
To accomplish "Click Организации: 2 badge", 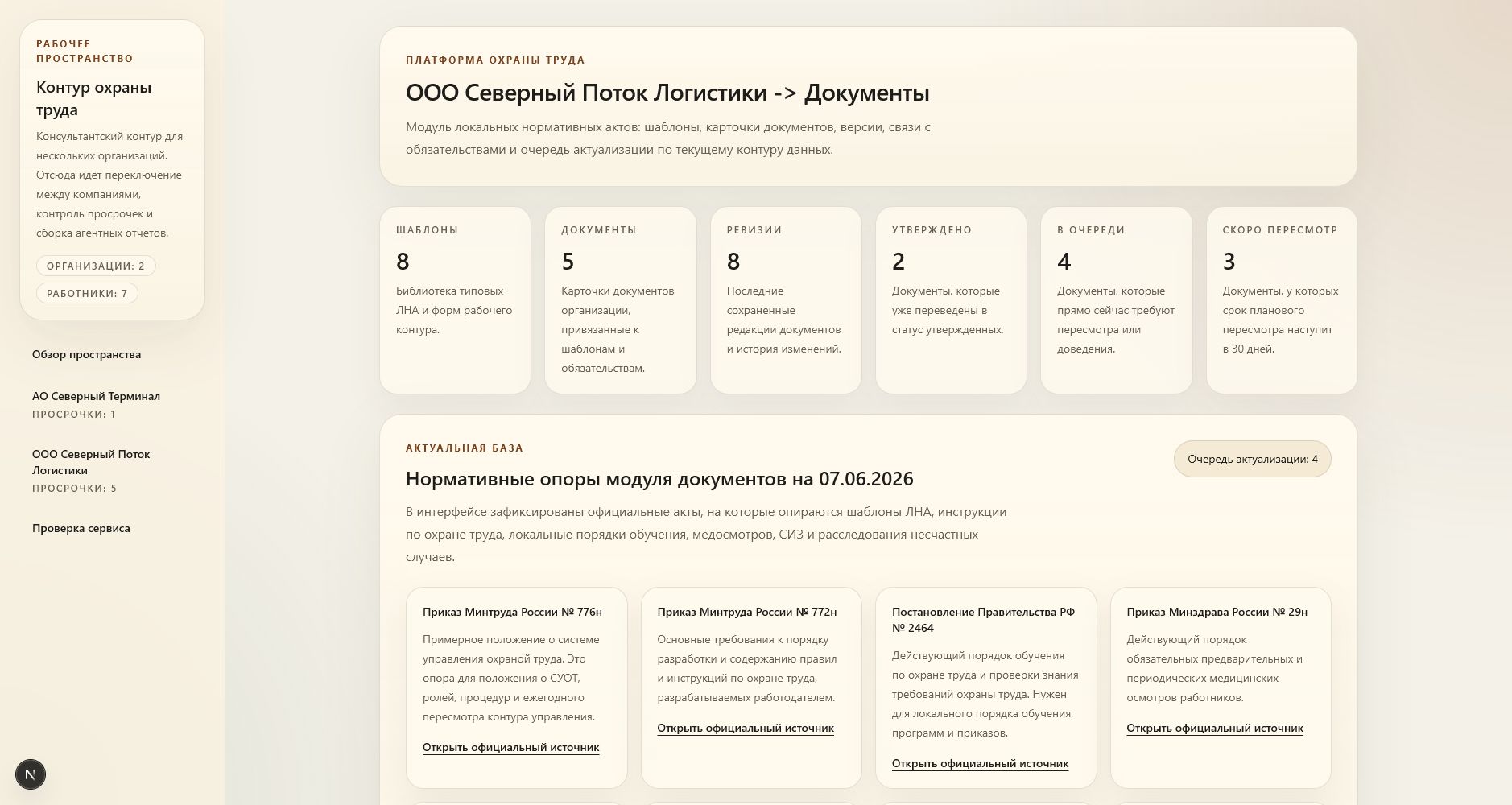I will point(96,266).
